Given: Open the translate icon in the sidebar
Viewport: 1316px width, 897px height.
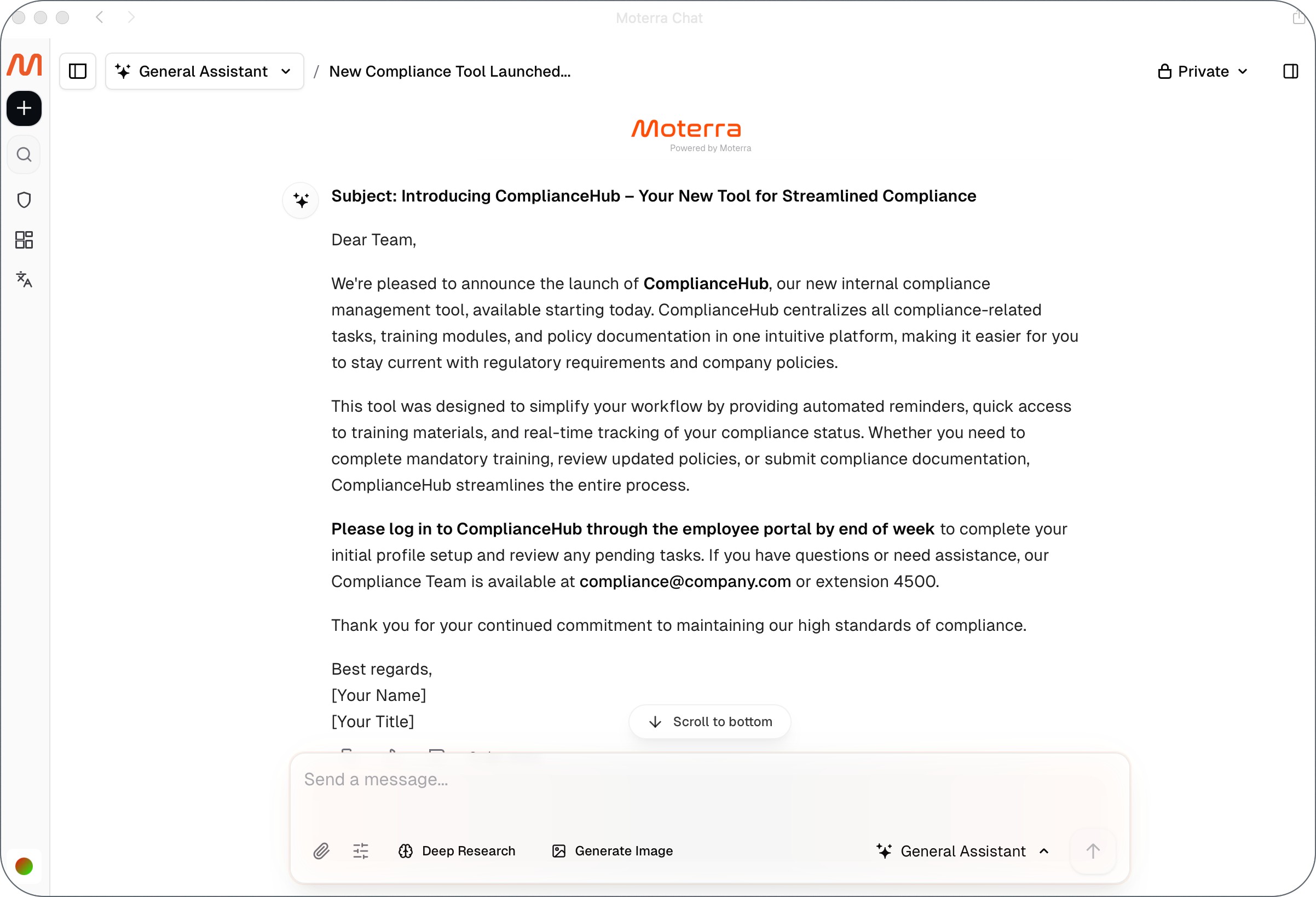Looking at the screenshot, I should pos(24,279).
